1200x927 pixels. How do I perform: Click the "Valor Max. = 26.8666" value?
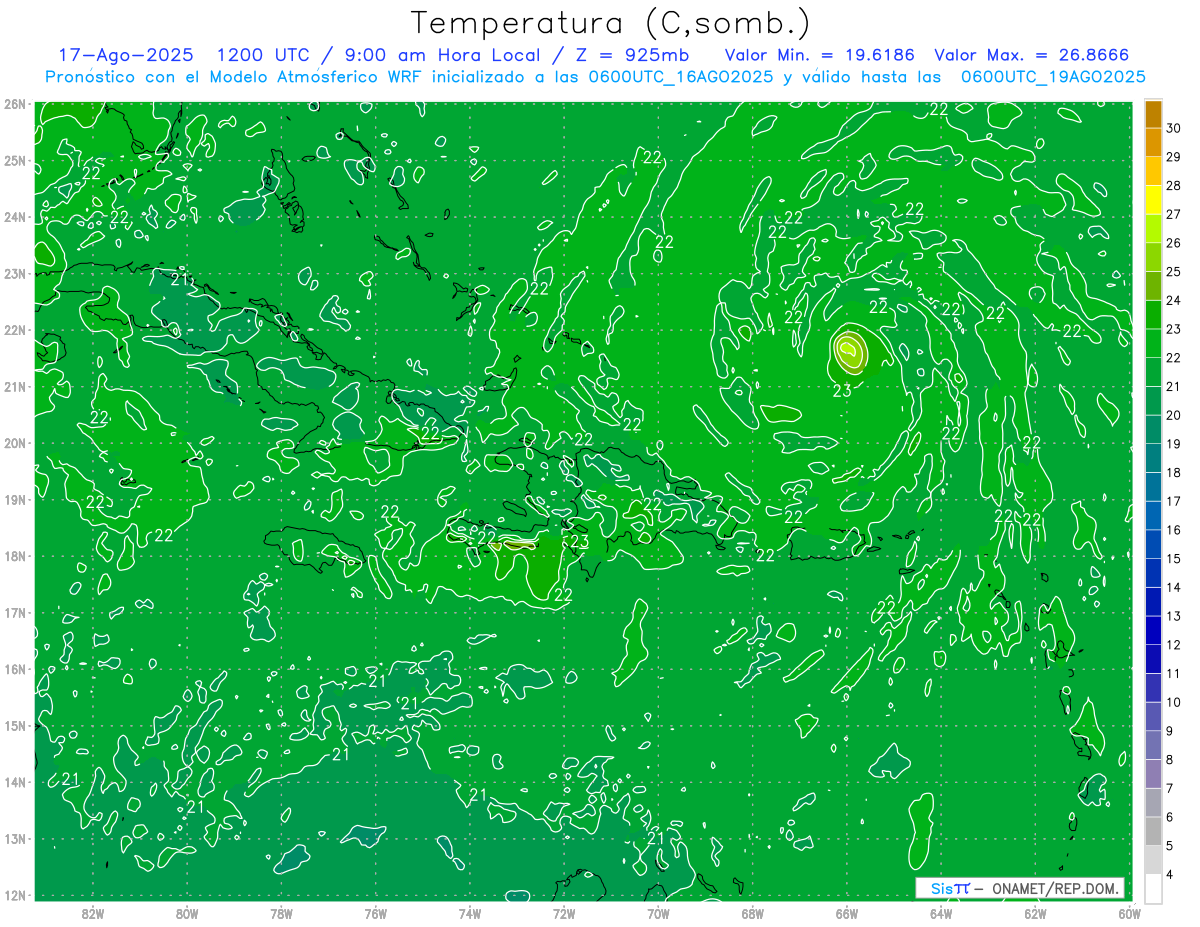pos(1032,55)
